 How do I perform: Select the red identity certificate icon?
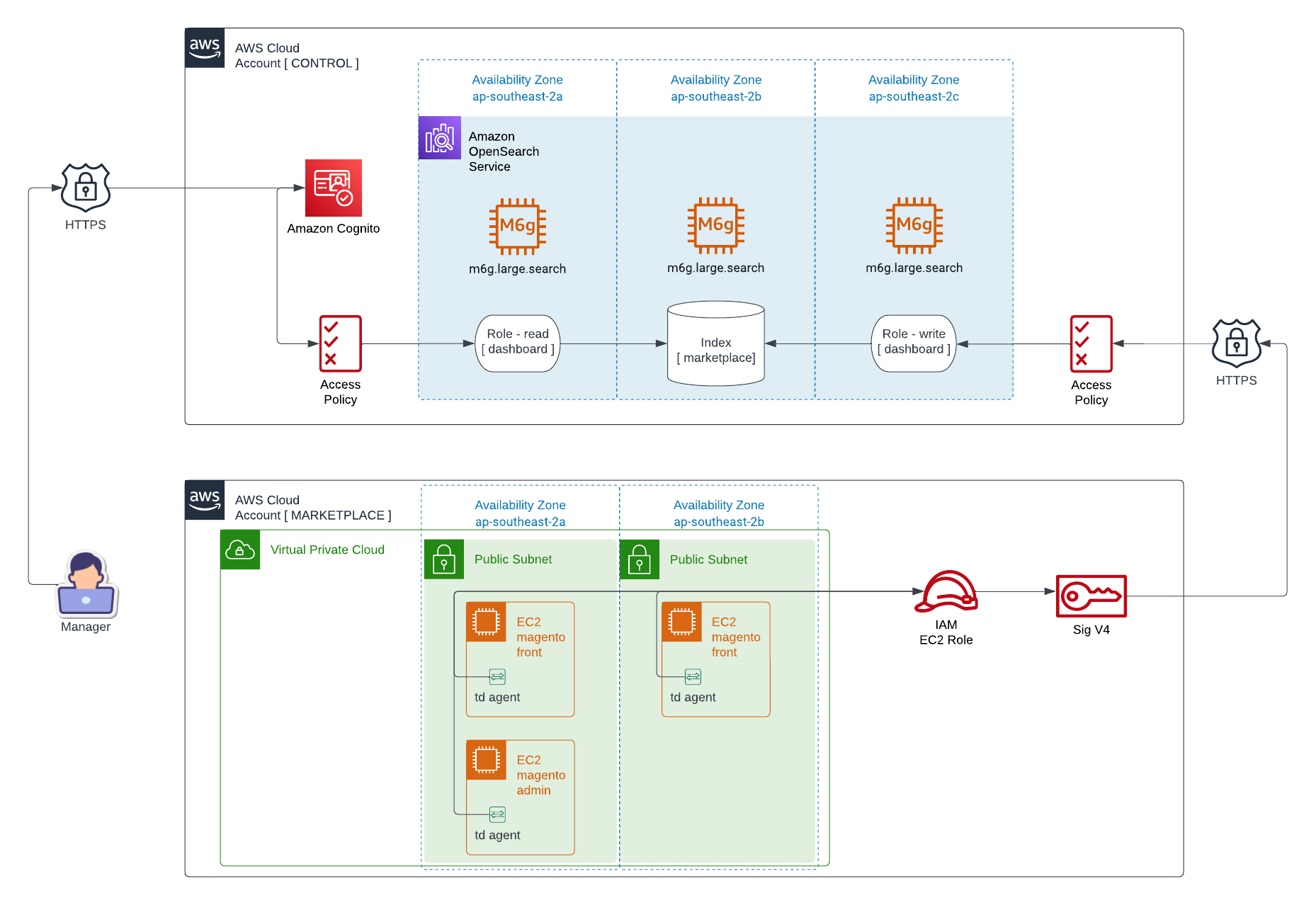(334, 188)
